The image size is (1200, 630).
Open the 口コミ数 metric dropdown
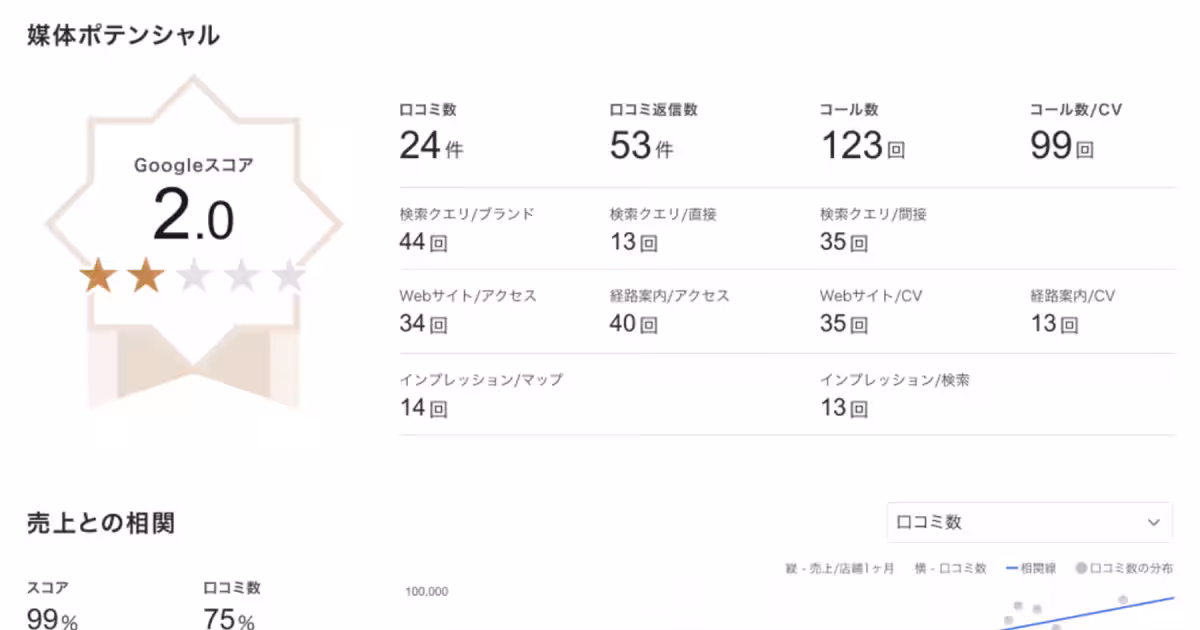coord(1028,521)
